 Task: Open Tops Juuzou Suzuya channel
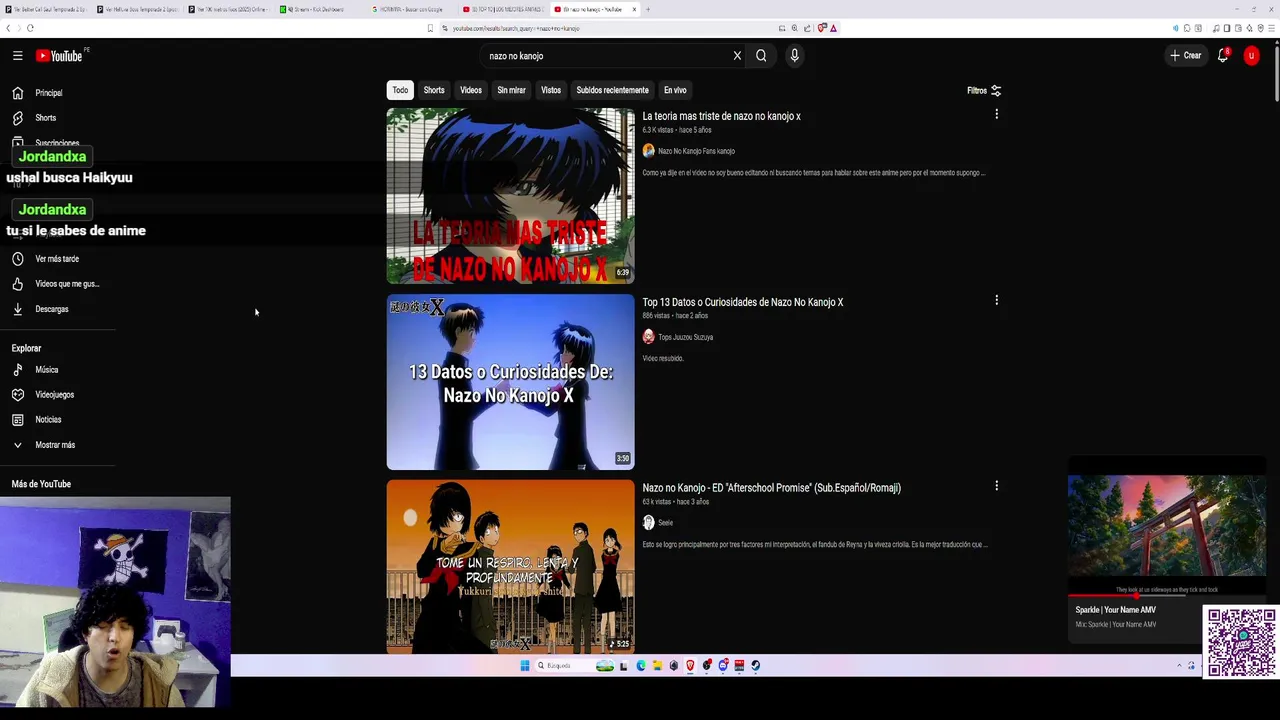[x=685, y=337]
